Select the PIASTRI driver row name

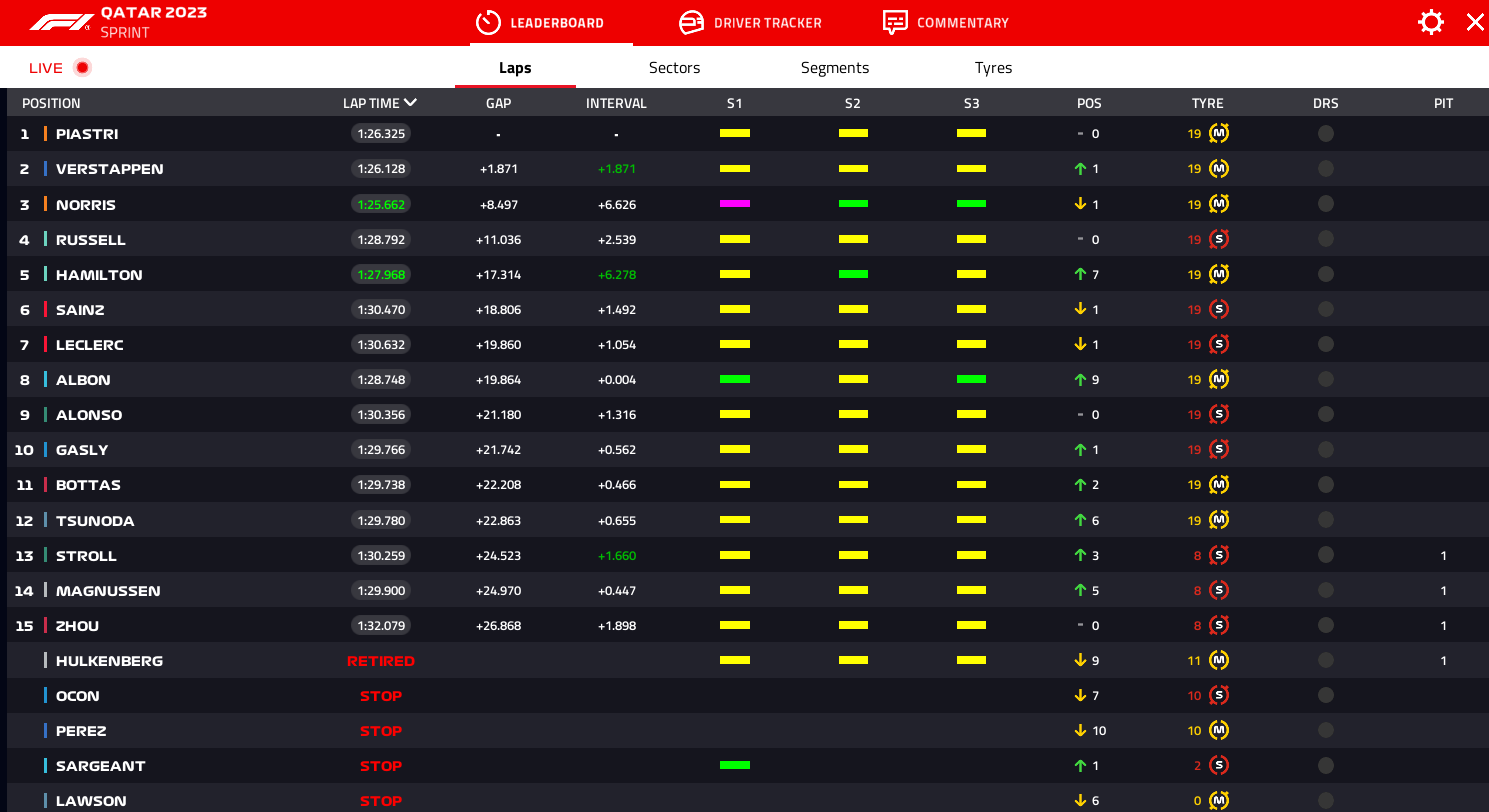click(87, 133)
